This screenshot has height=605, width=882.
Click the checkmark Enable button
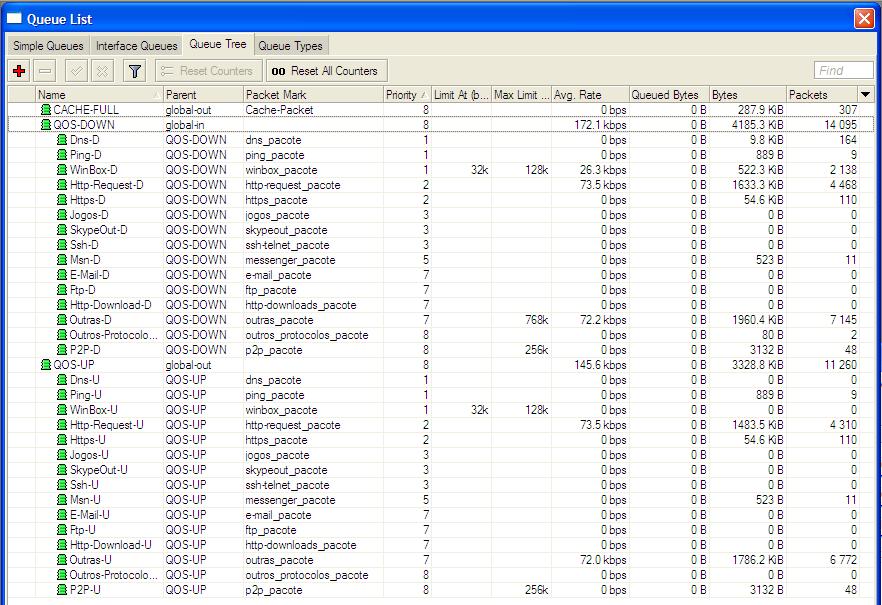pyautogui.click(x=76, y=71)
